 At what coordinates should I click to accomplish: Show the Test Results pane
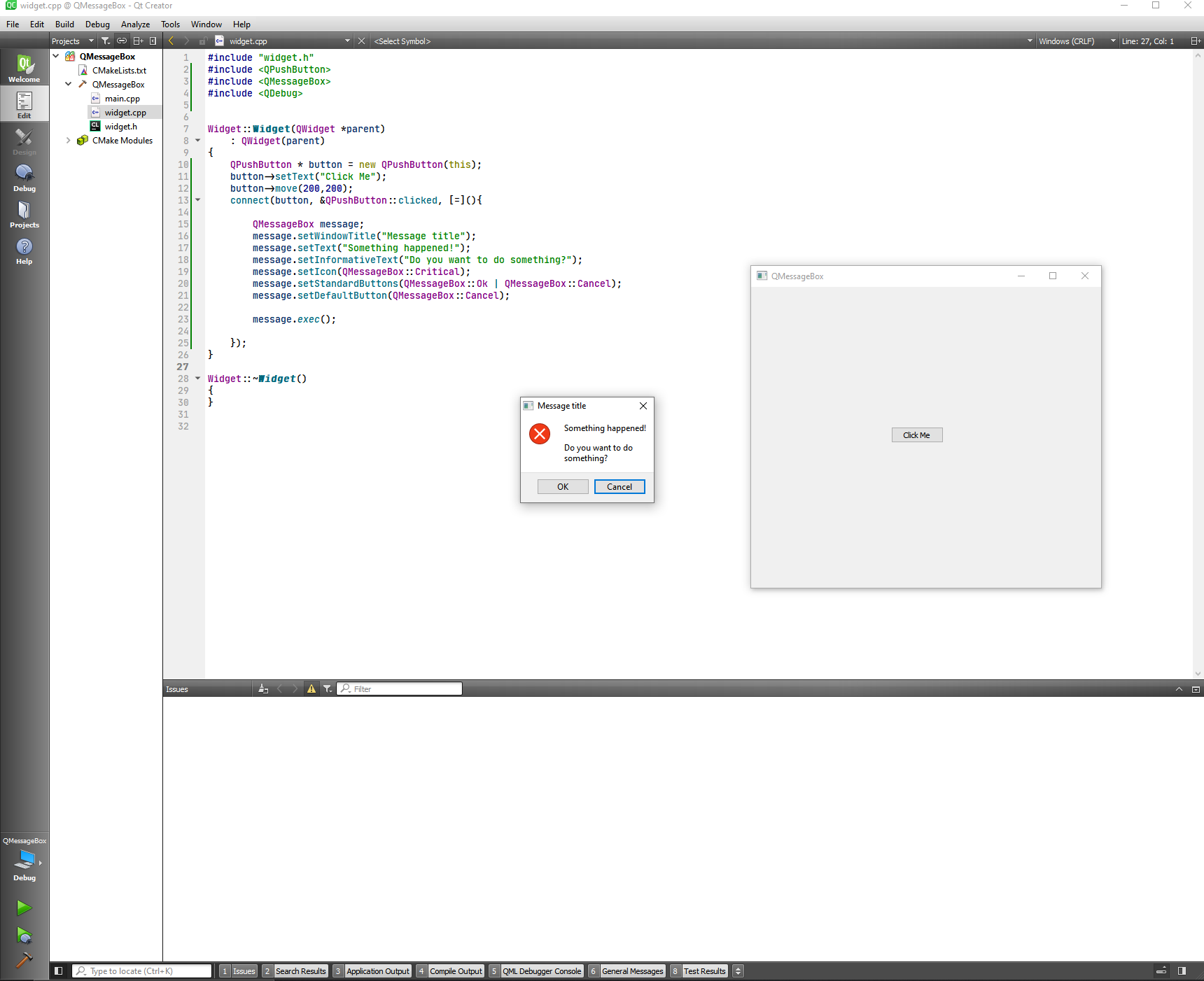click(699, 971)
